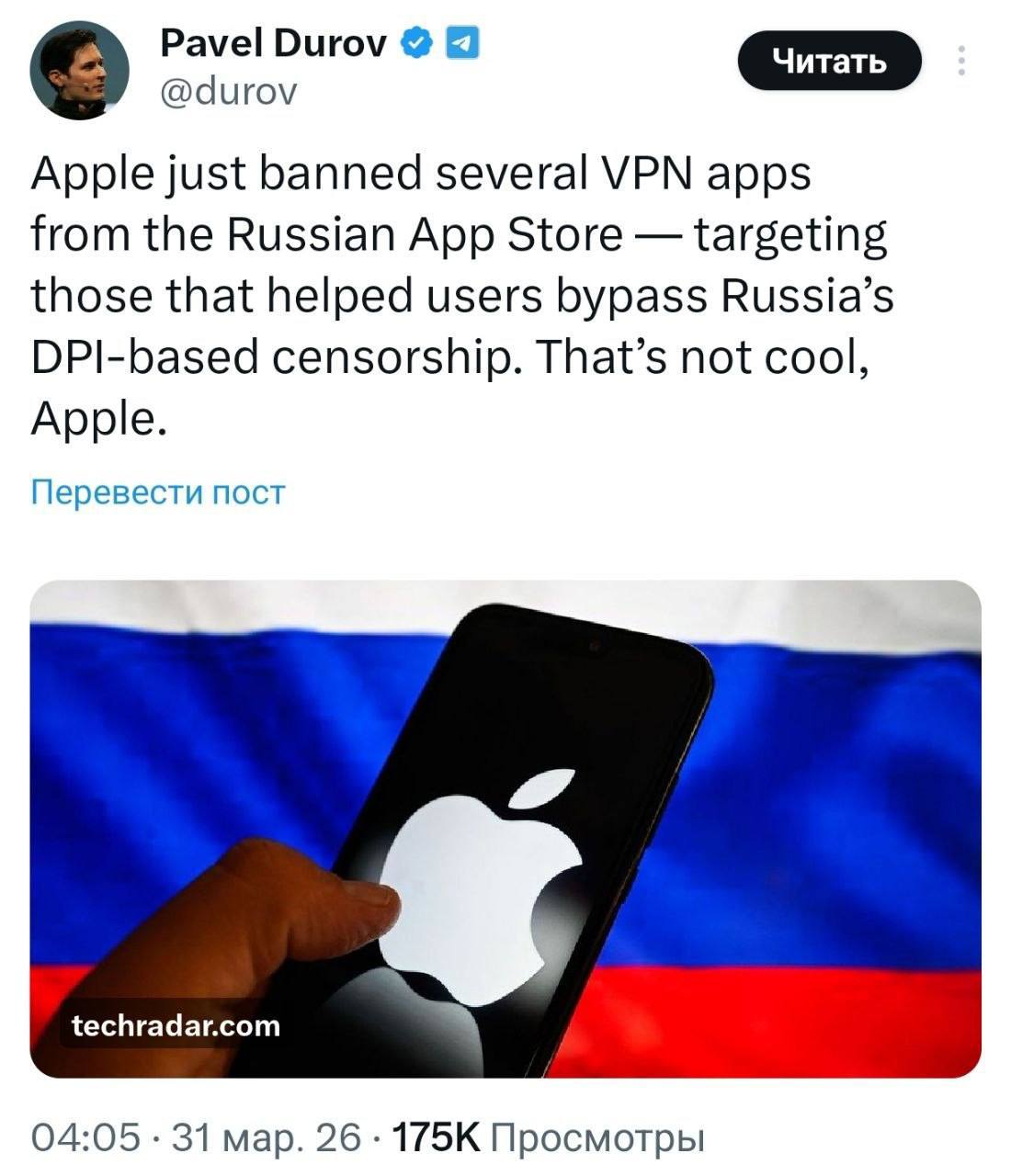The width and height of the screenshot is (1011, 1176).
Task: Click the blue verified checkmark badge
Action: coord(418,42)
